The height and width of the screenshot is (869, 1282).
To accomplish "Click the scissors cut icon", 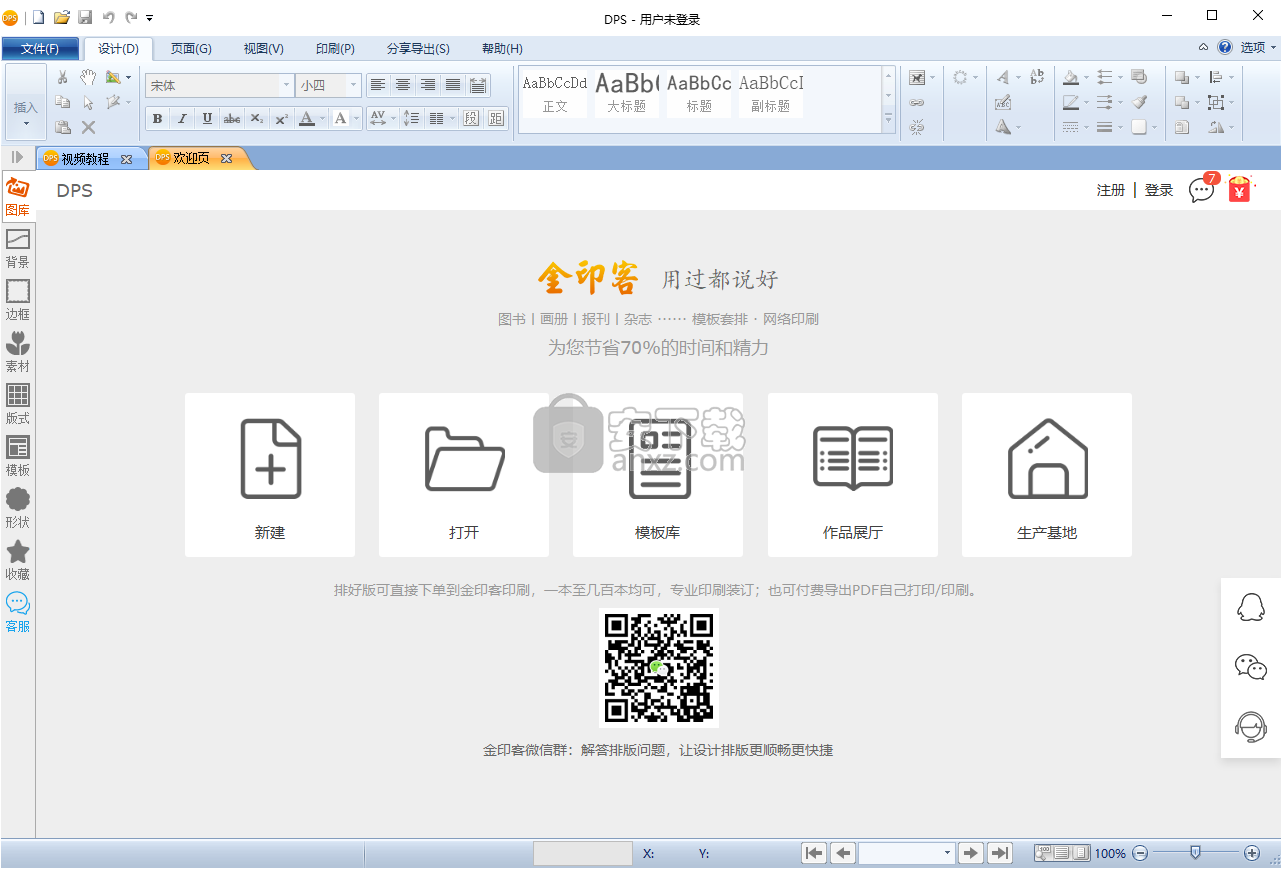I will pyautogui.click(x=62, y=77).
